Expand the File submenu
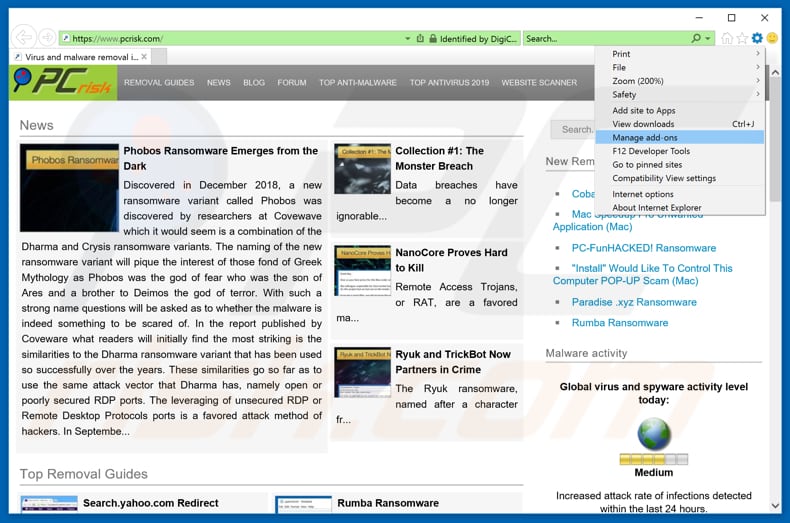The image size is (790, 523). pyautogui.click(x=680, y=67)
